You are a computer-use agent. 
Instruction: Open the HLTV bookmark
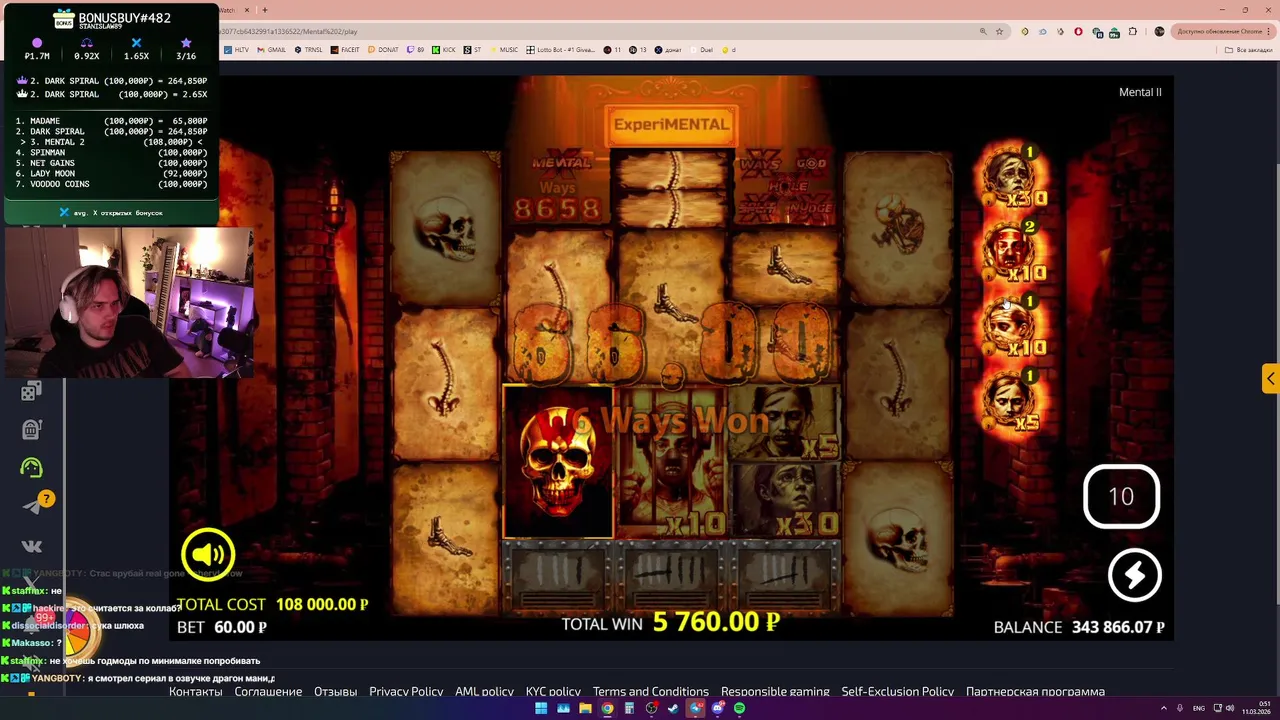(x=237, y=49)
